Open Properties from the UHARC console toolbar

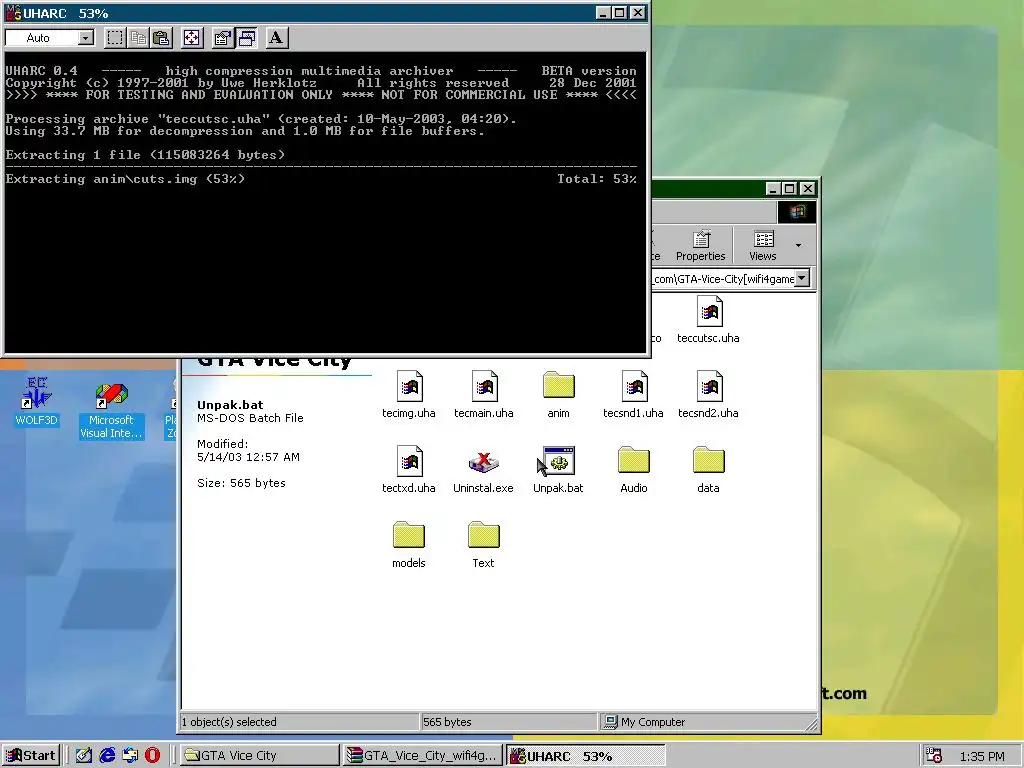coord(223,38)
